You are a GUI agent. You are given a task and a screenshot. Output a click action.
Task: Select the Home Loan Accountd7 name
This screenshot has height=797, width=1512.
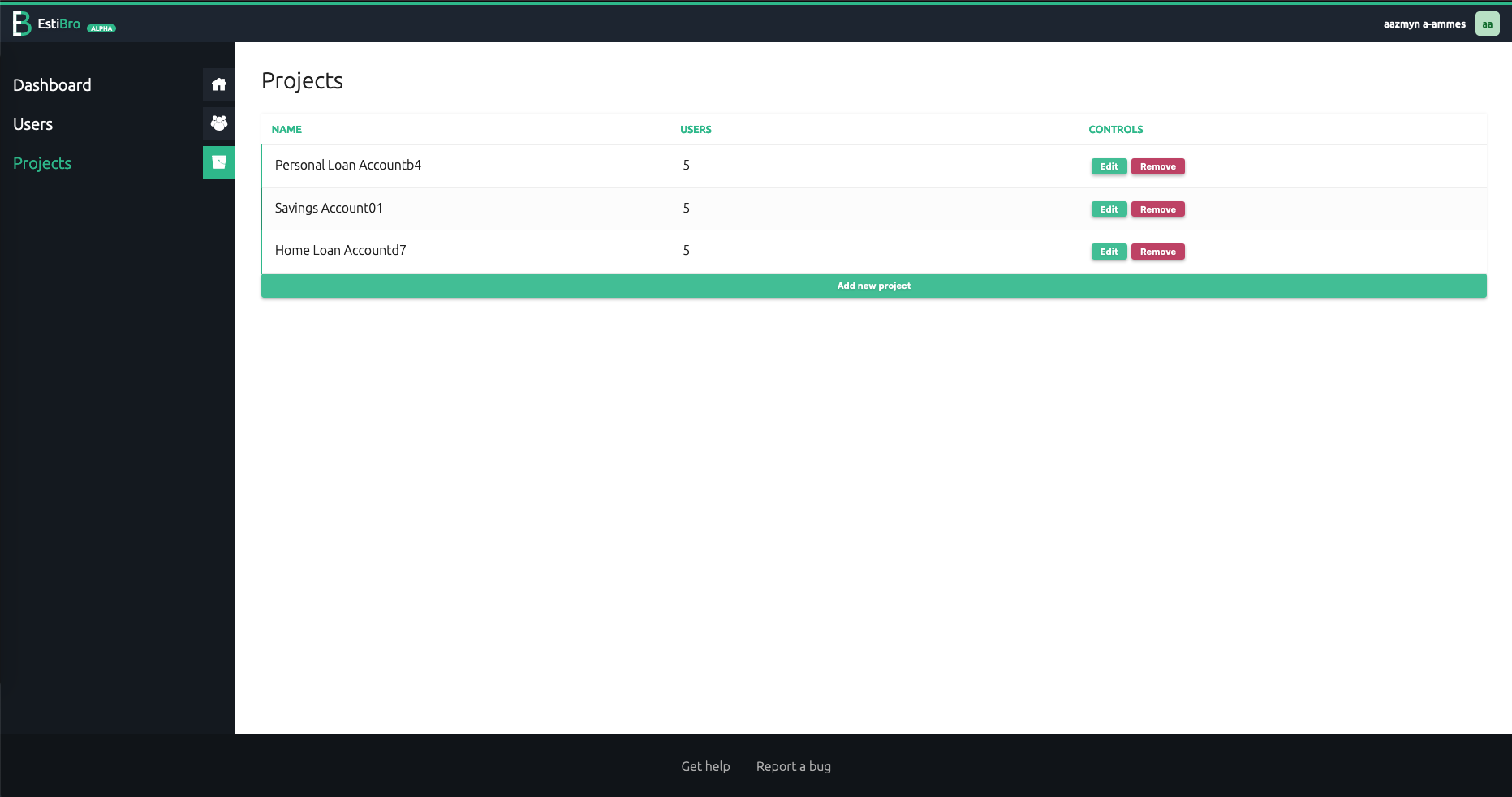(340, 250)
